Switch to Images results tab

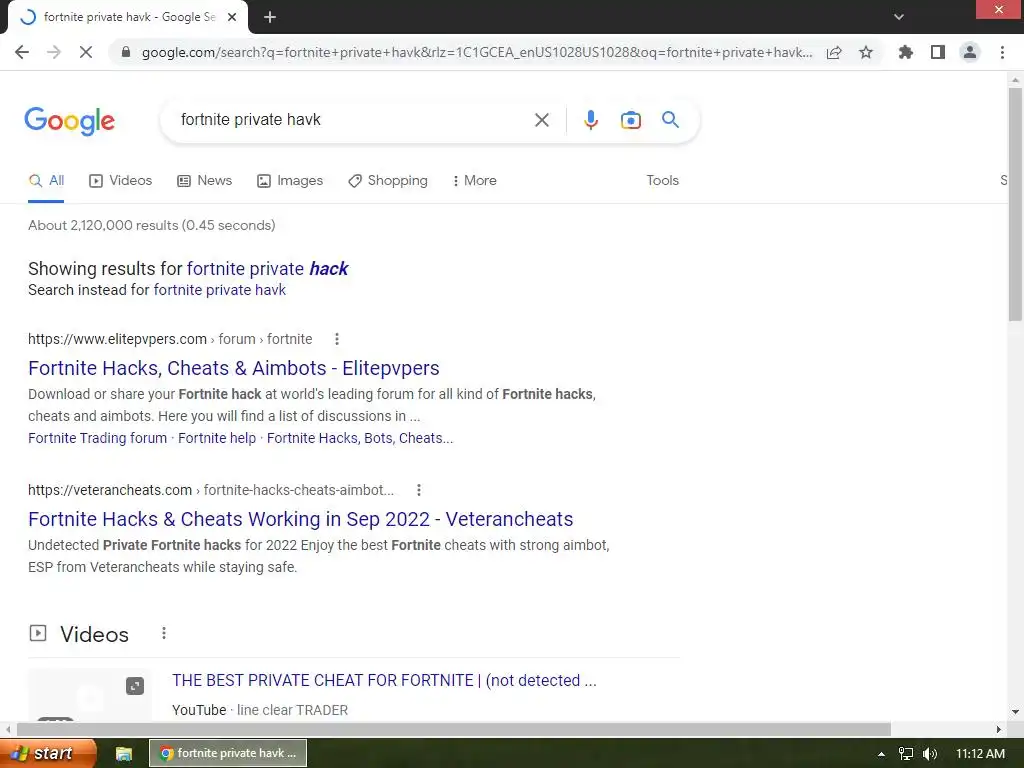[290, 181]
